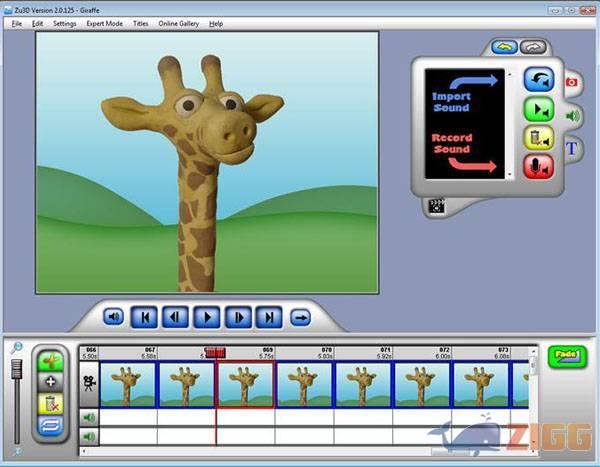Select frame 071 thumbnail in timeline
The image size is (600, 467).
click(x=362, y=385)
